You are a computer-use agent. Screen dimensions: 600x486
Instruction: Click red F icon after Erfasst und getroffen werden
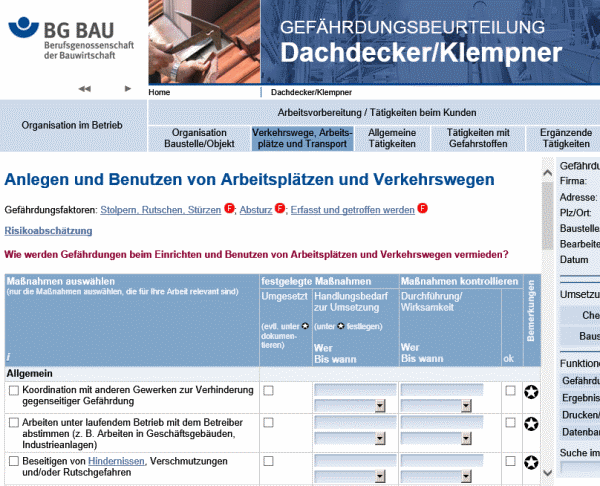(422, 209)
